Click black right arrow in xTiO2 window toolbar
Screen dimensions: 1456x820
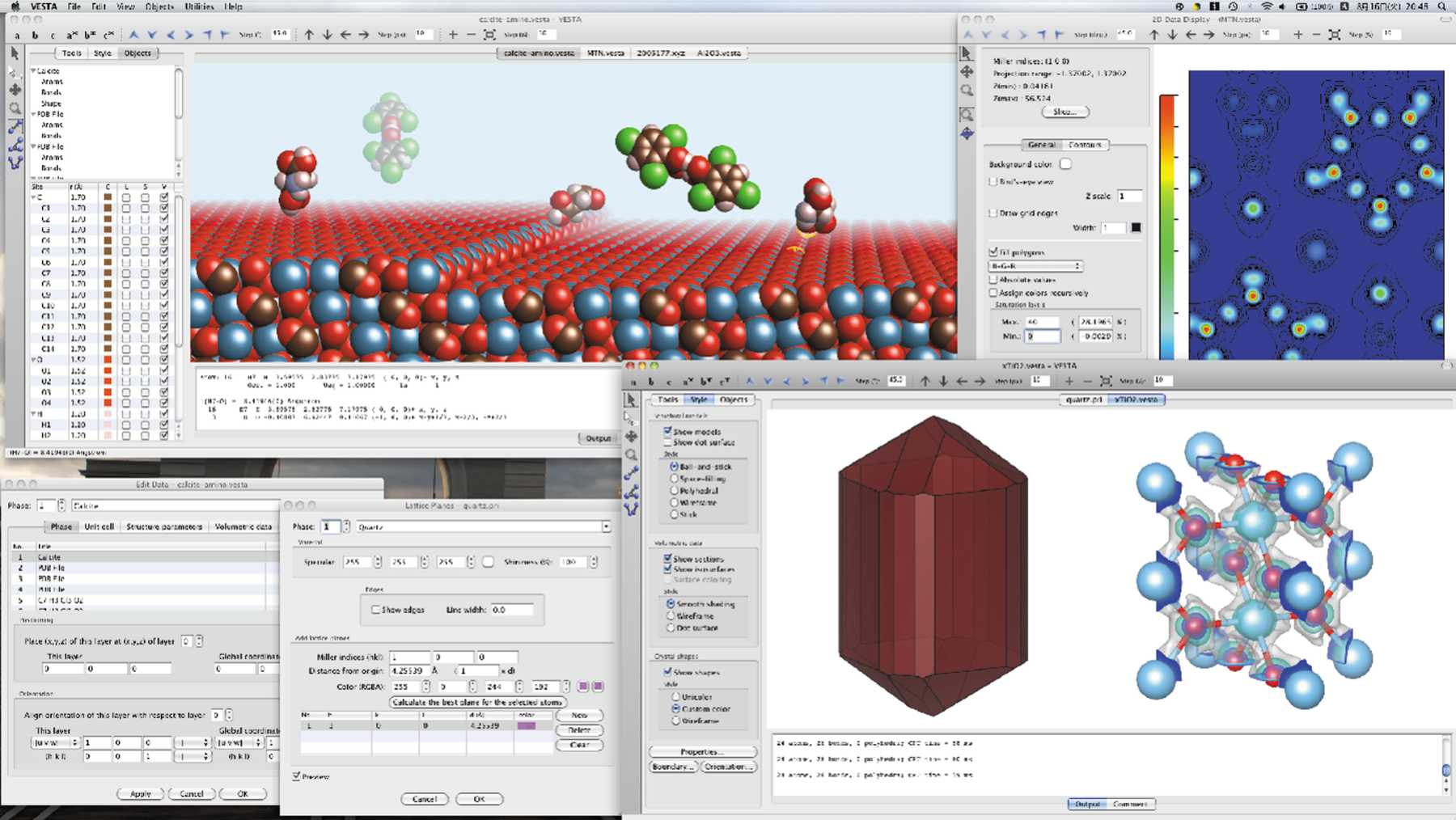980,380
